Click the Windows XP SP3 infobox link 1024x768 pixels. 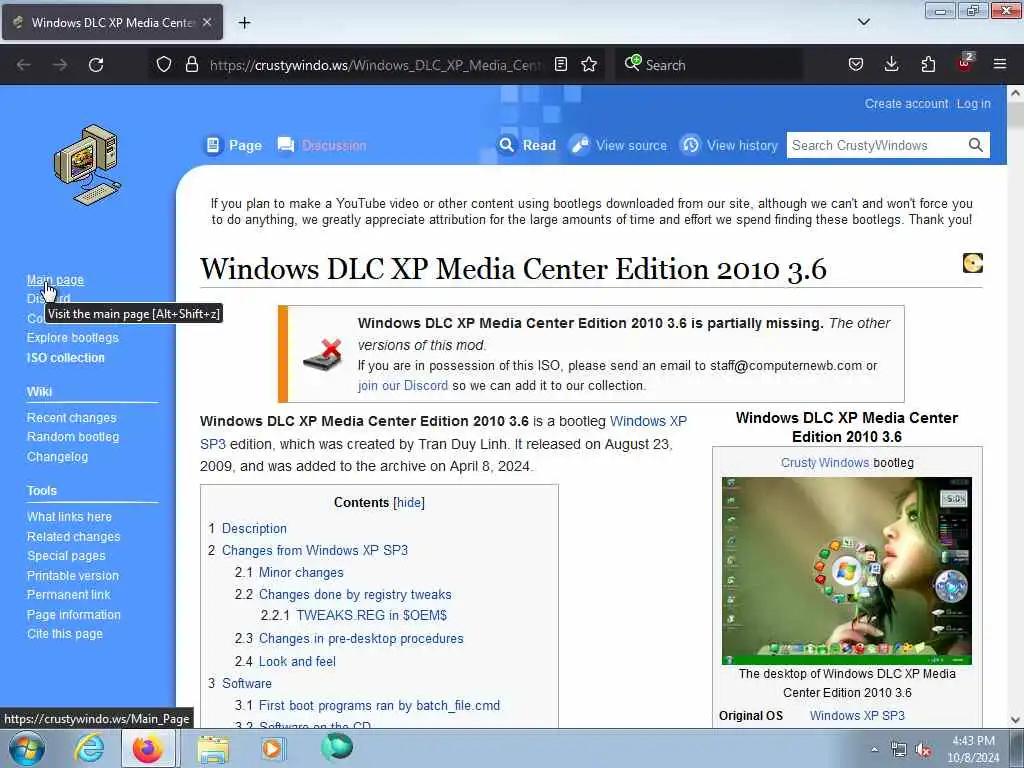(x=857, y=715)
